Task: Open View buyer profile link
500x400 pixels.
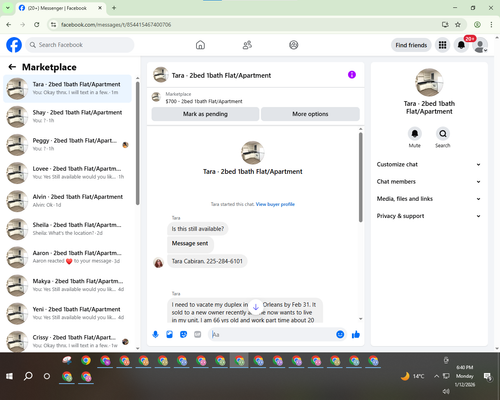Action: tap(275, 204)
